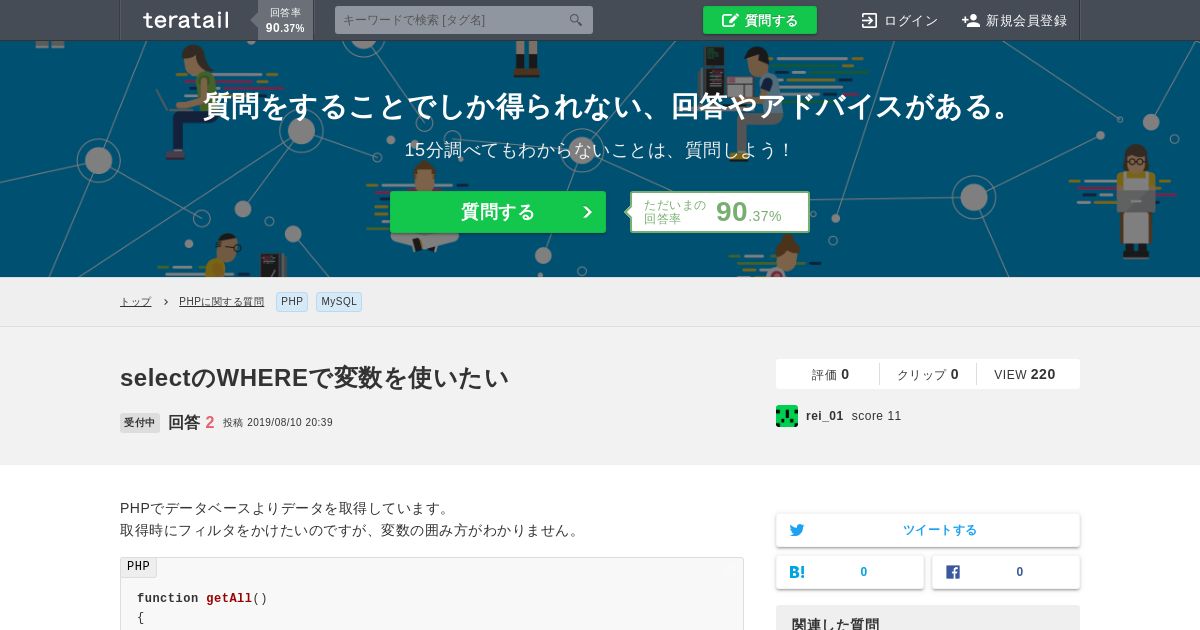1200x630 pixels.
Task: Open the teratail logo homepage
Action: [186, 20]
